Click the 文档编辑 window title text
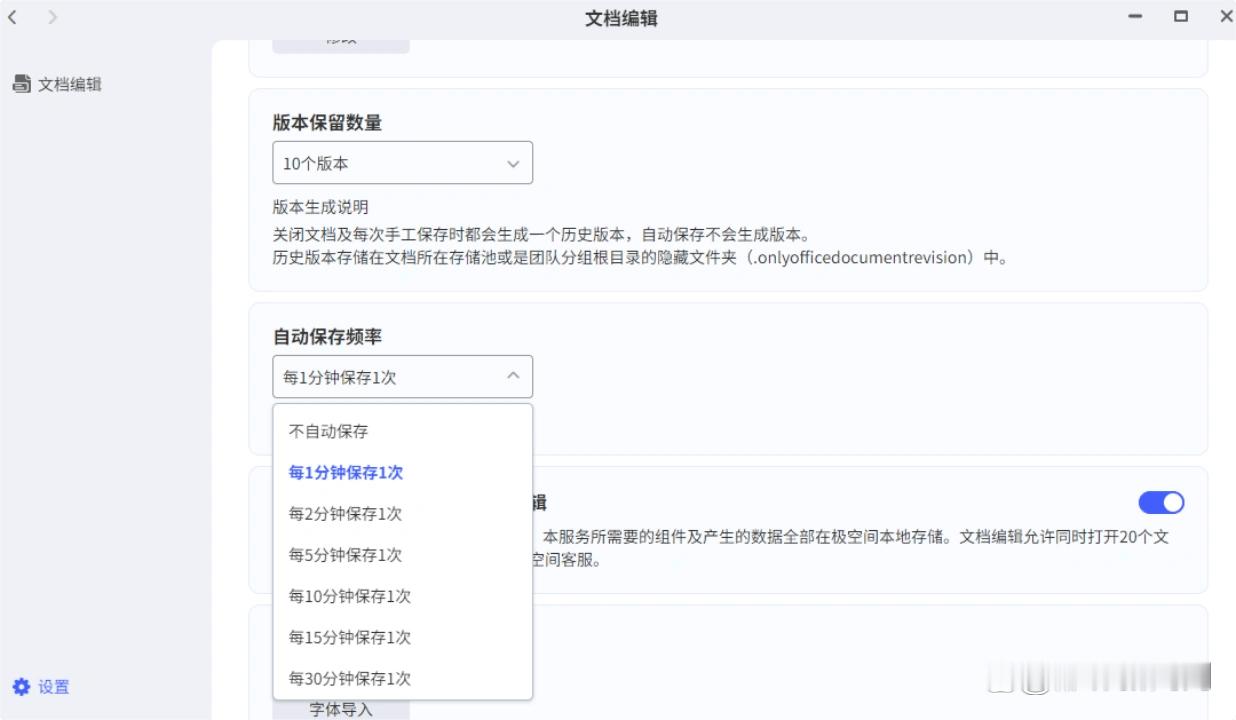Screen dimensions: 1236x720 (621, 18)
